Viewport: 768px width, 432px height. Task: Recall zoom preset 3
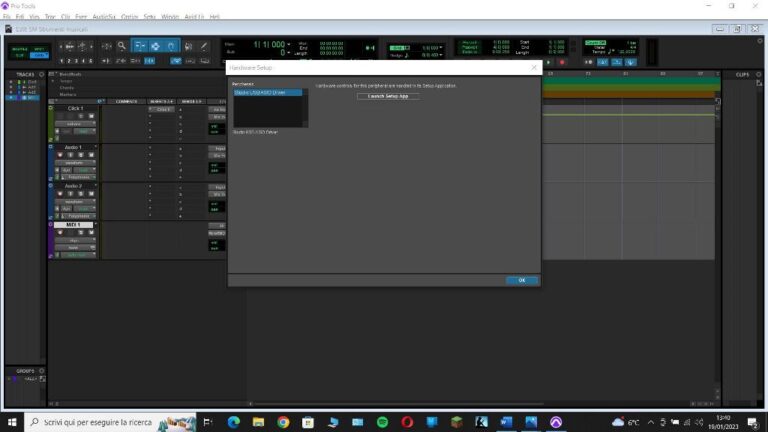pos(76,61)
